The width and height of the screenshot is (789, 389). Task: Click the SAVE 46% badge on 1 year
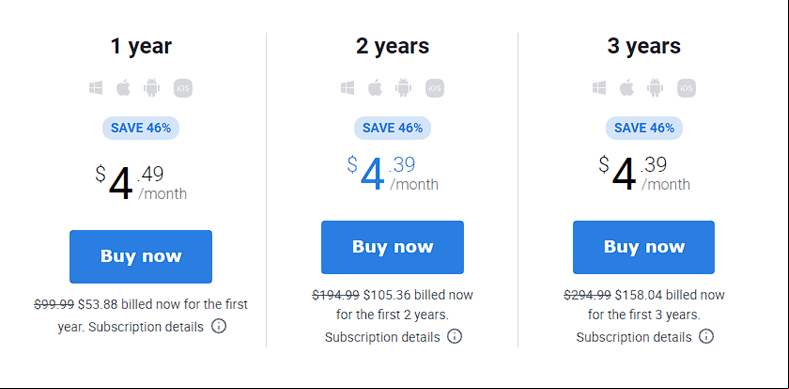141,128
